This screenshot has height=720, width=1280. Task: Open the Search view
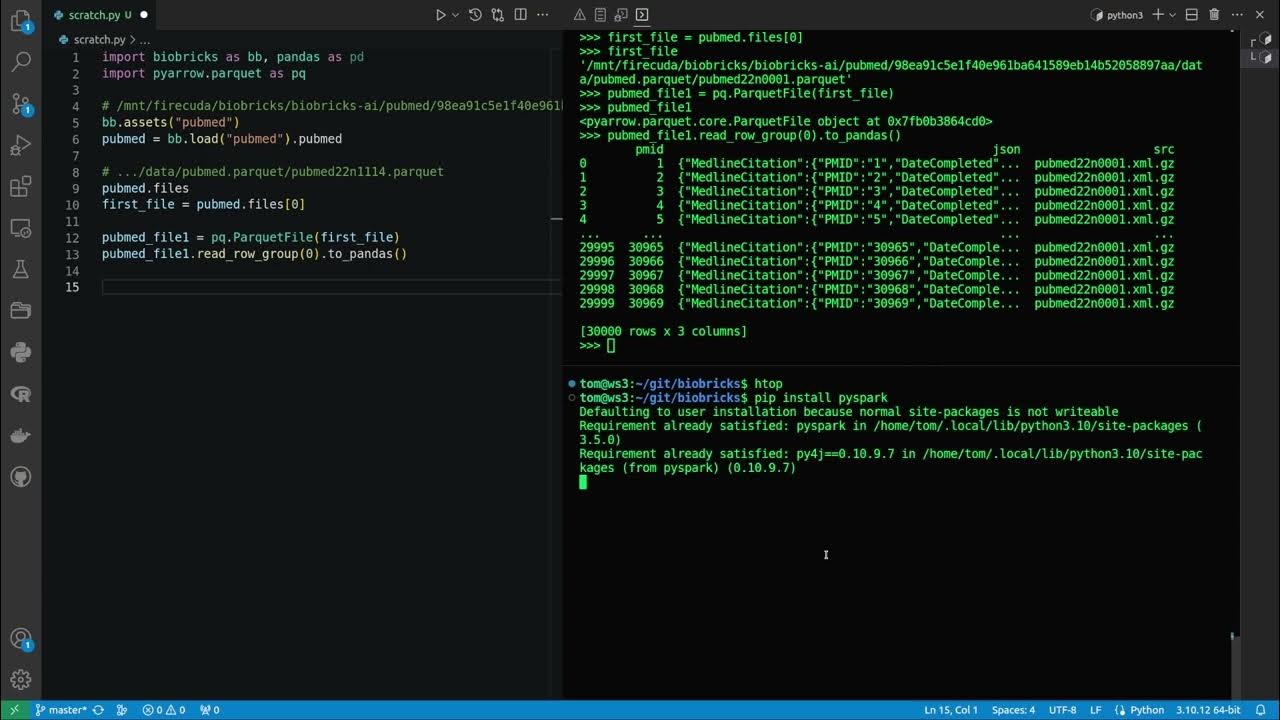pos(20,62)
